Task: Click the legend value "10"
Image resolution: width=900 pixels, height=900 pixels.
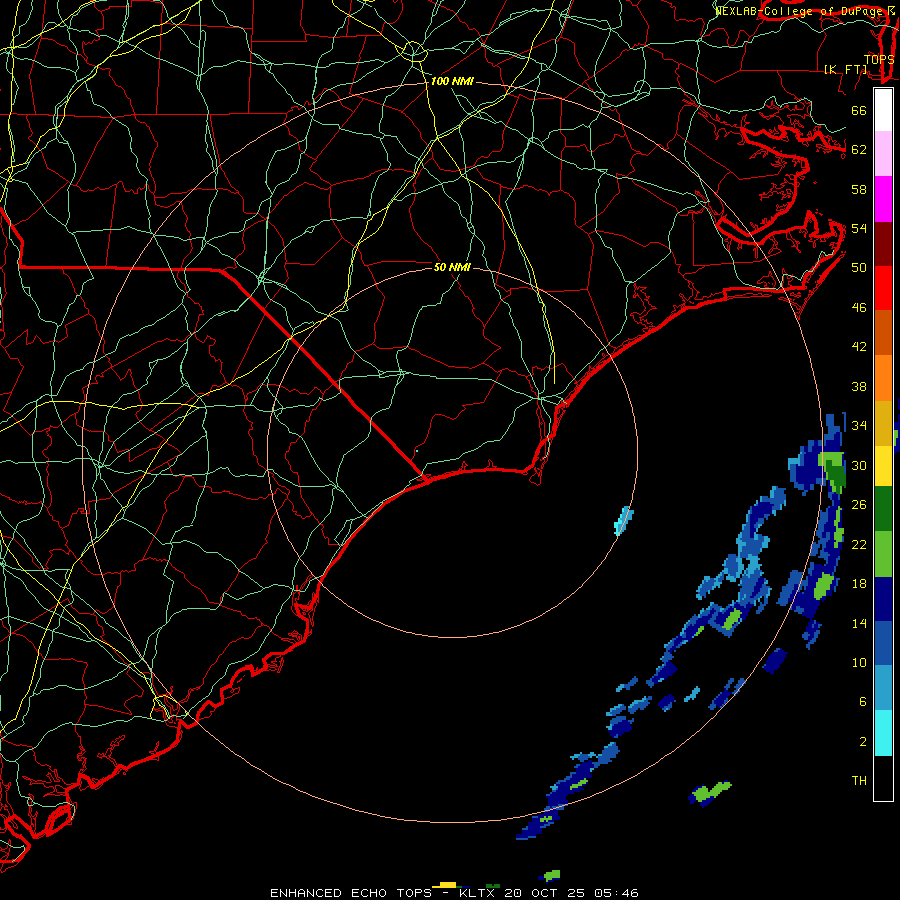Action: [x=859, y=662]
